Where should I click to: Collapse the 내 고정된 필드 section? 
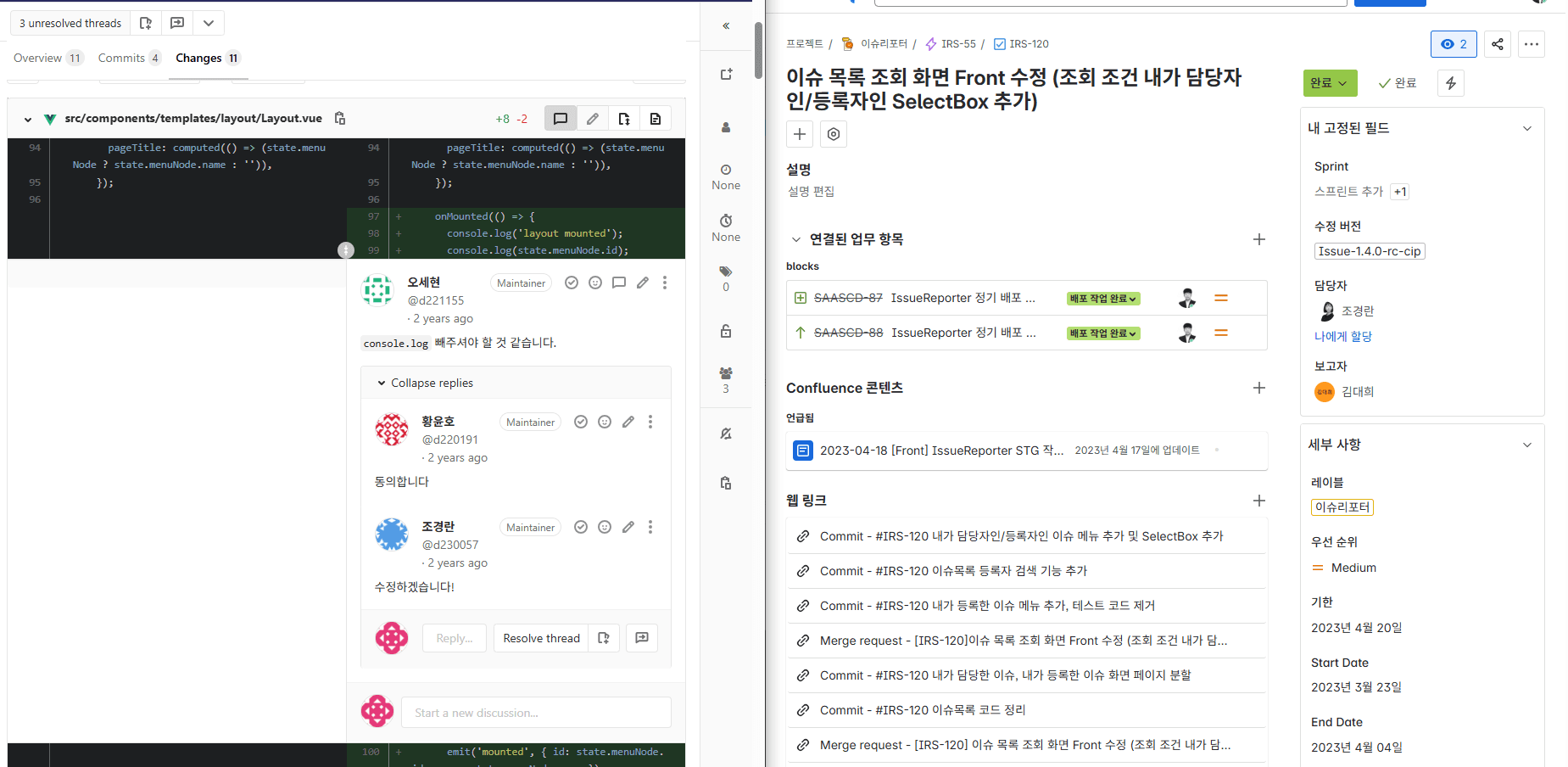(1526, 129)
